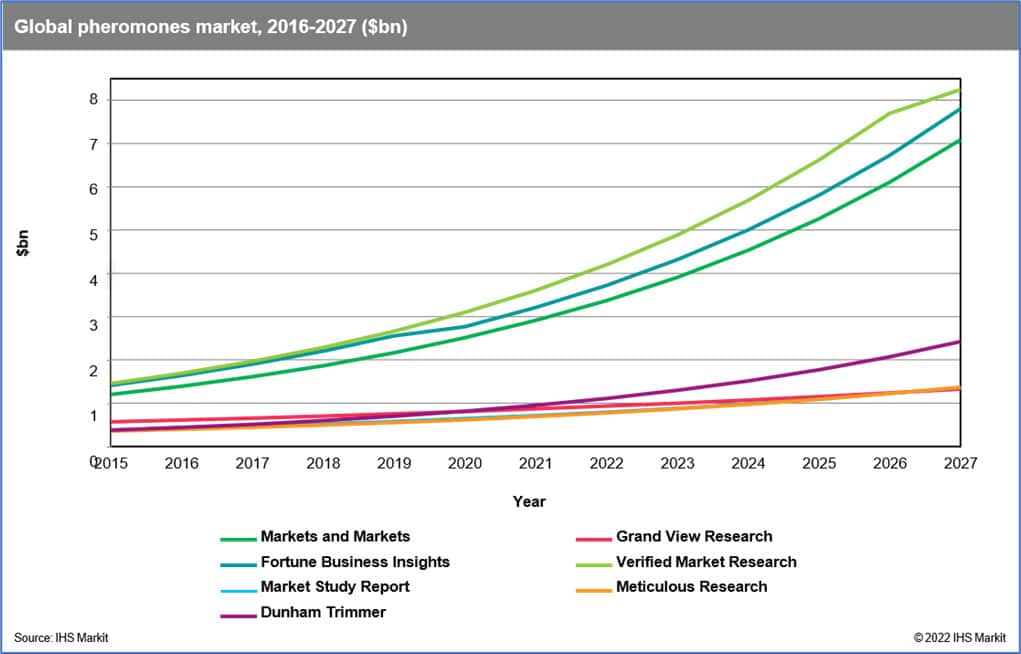Click the $bn y-axis title

coord(23,243)
